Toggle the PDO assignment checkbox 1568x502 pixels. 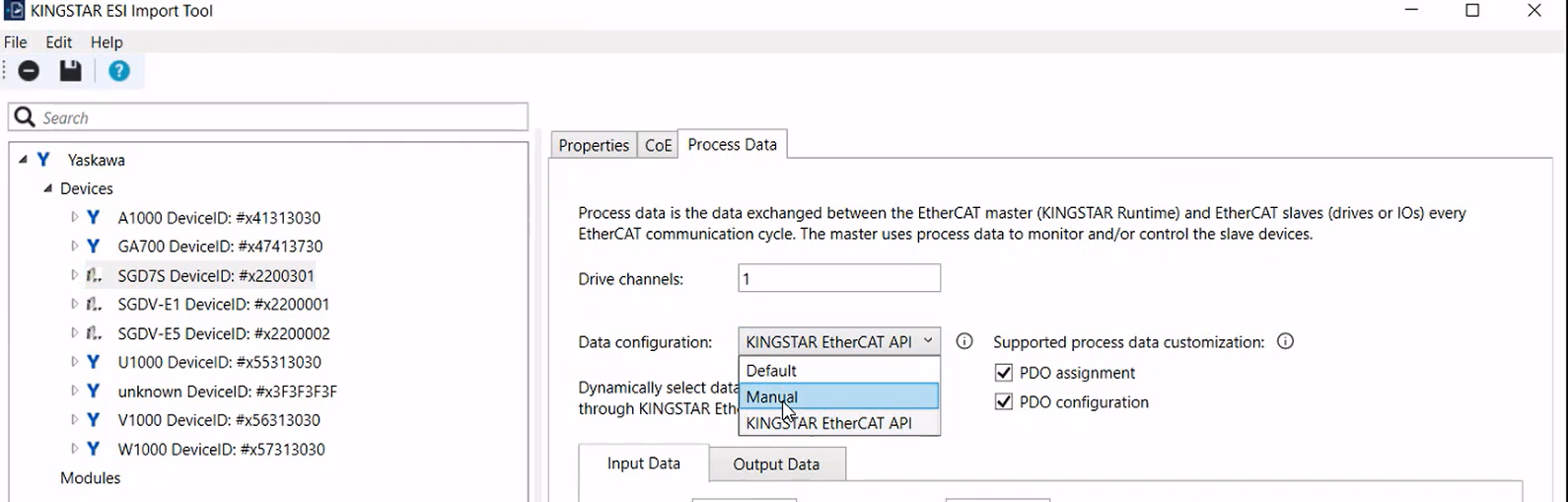(x=1004, y=373)
